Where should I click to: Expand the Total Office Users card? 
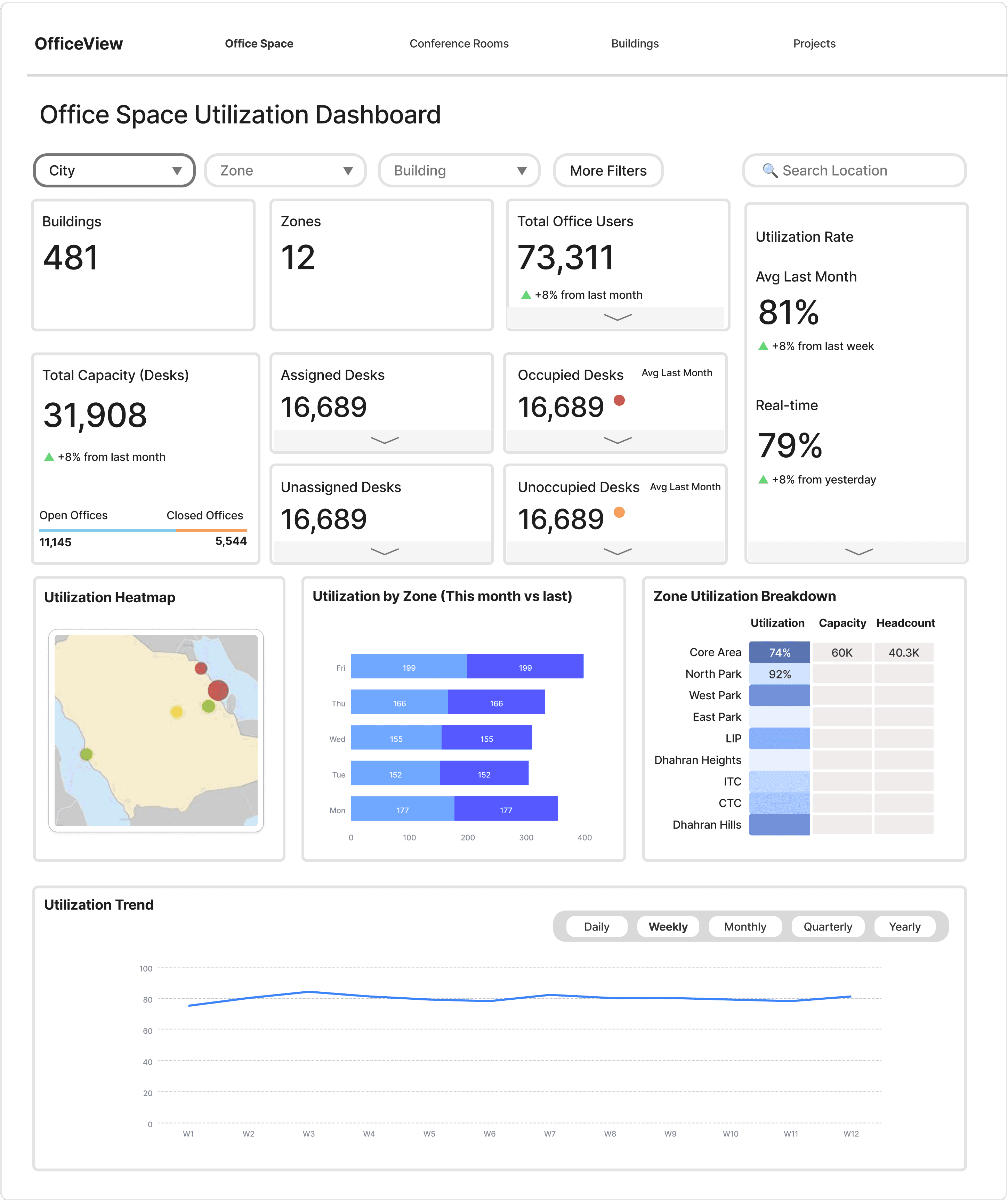coord(617,317)
